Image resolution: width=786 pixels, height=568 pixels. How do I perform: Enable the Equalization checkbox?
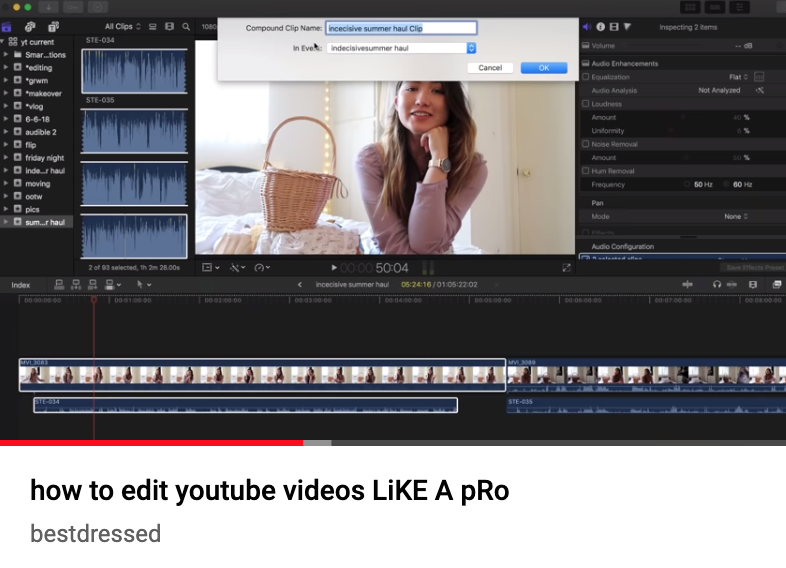coord(586,76)
